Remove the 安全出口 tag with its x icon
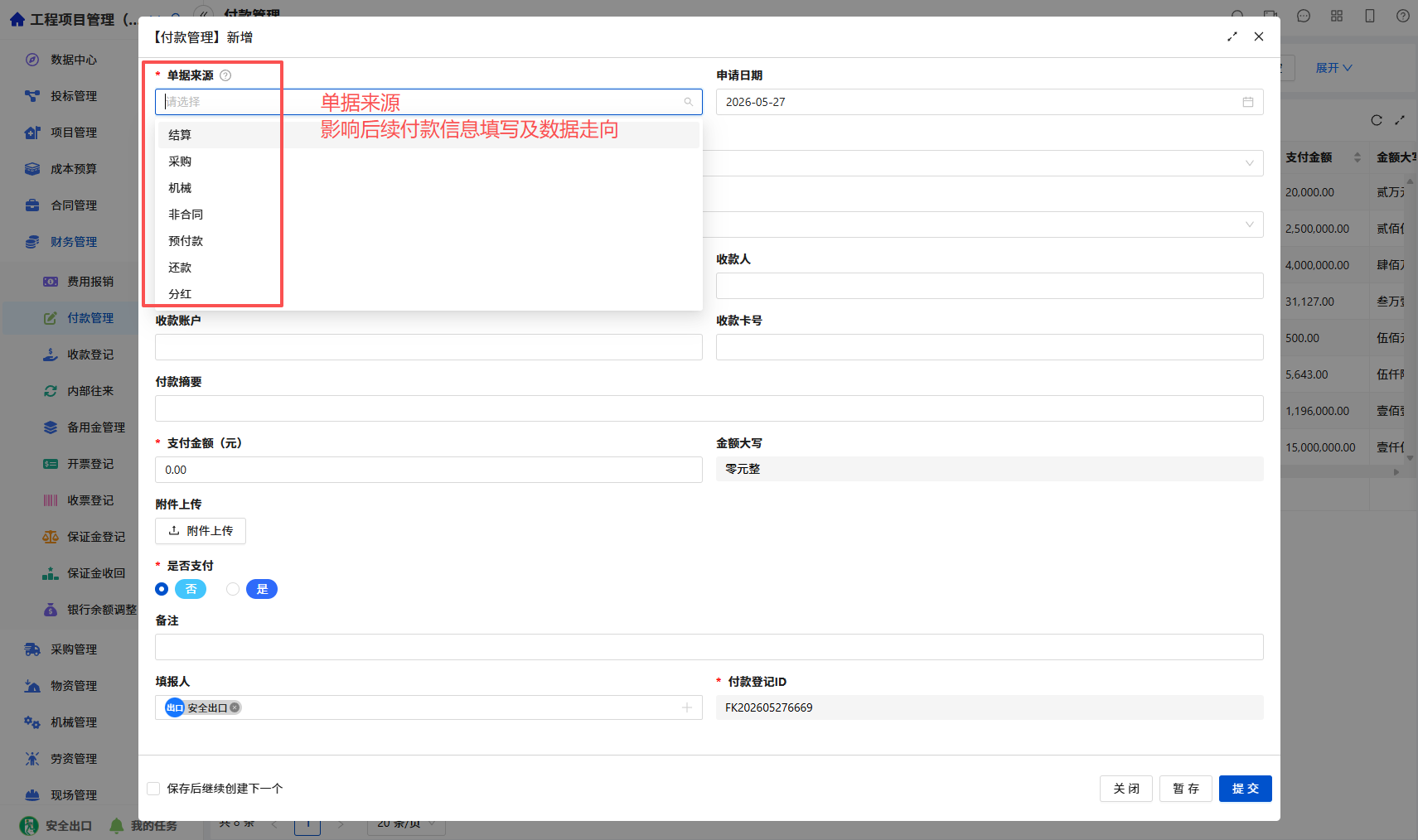This screenshot has width=1418, height=840. coord(235,707)
